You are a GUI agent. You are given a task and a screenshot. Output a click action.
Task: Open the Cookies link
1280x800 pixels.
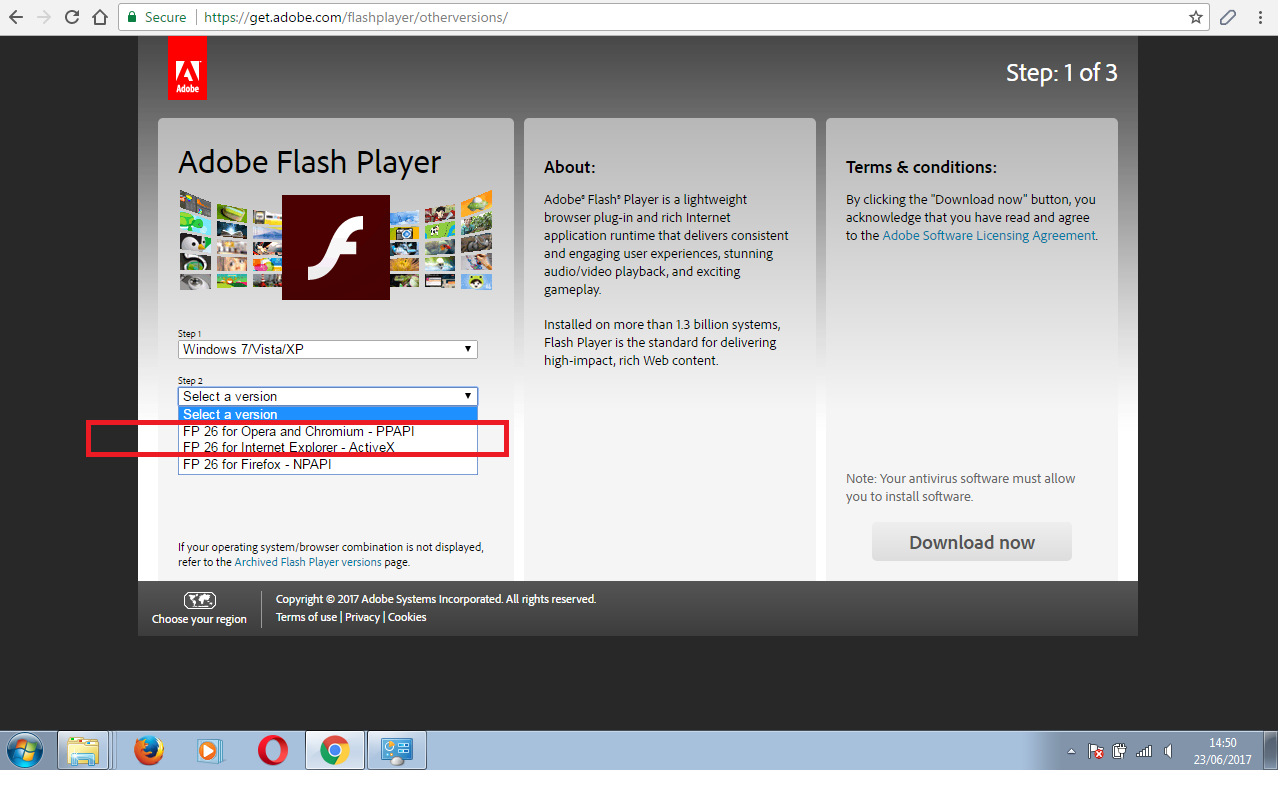[x=407, y=617]
